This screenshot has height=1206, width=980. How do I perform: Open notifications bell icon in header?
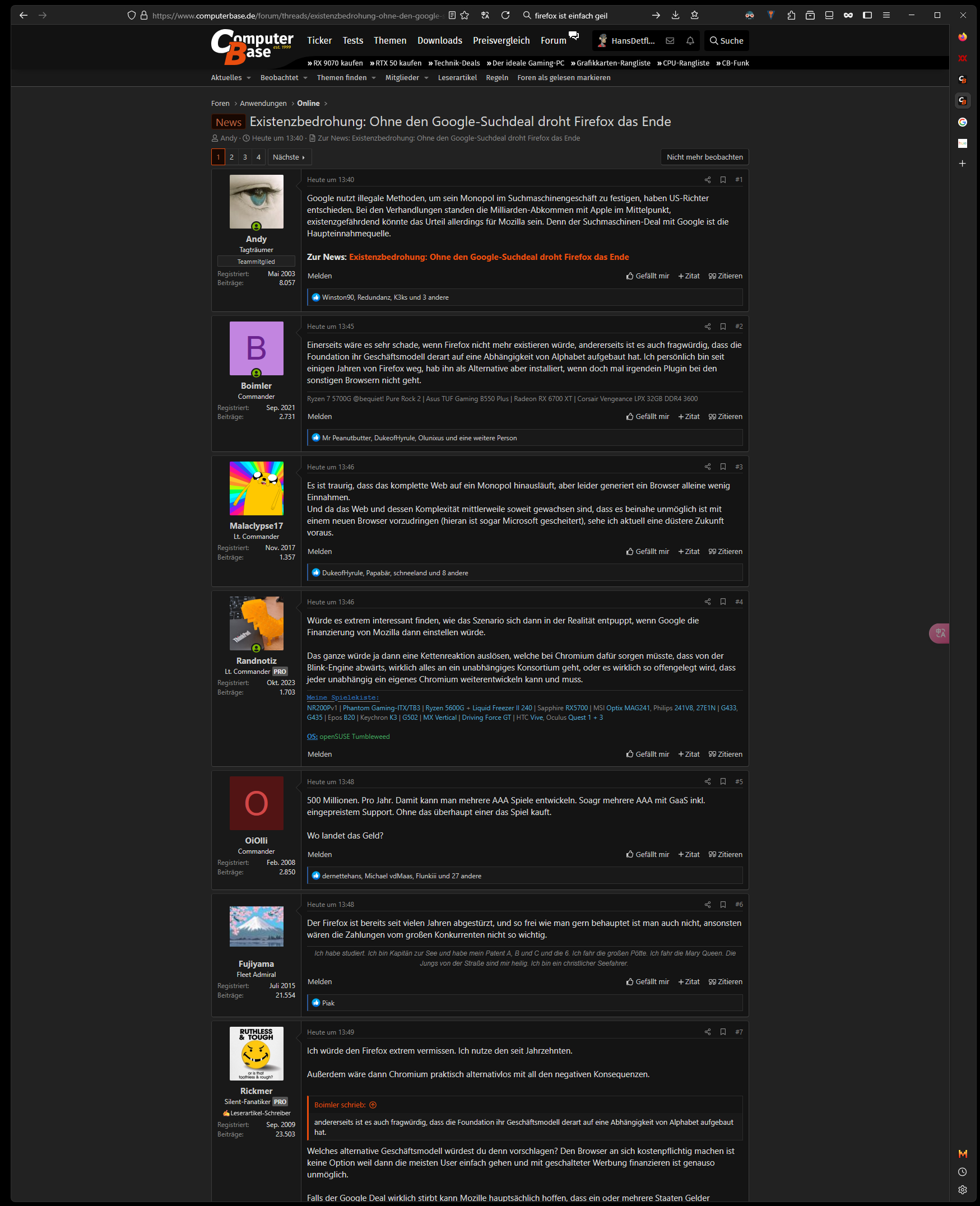pos(690,41)
